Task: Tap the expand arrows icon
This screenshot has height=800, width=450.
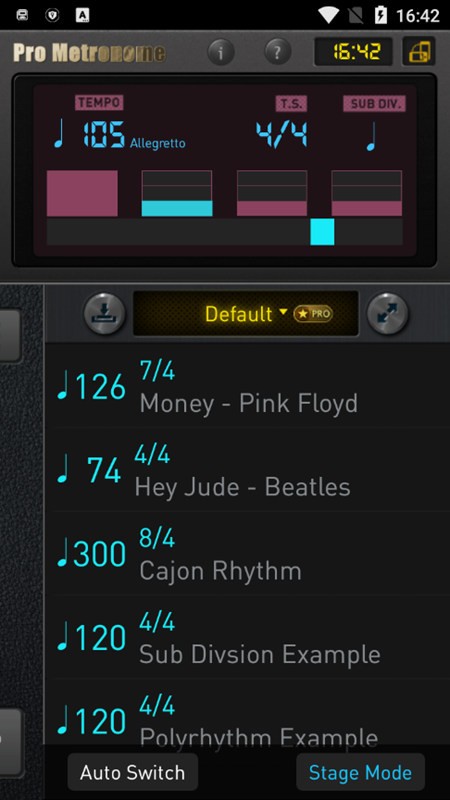Action: pos(388,313)
